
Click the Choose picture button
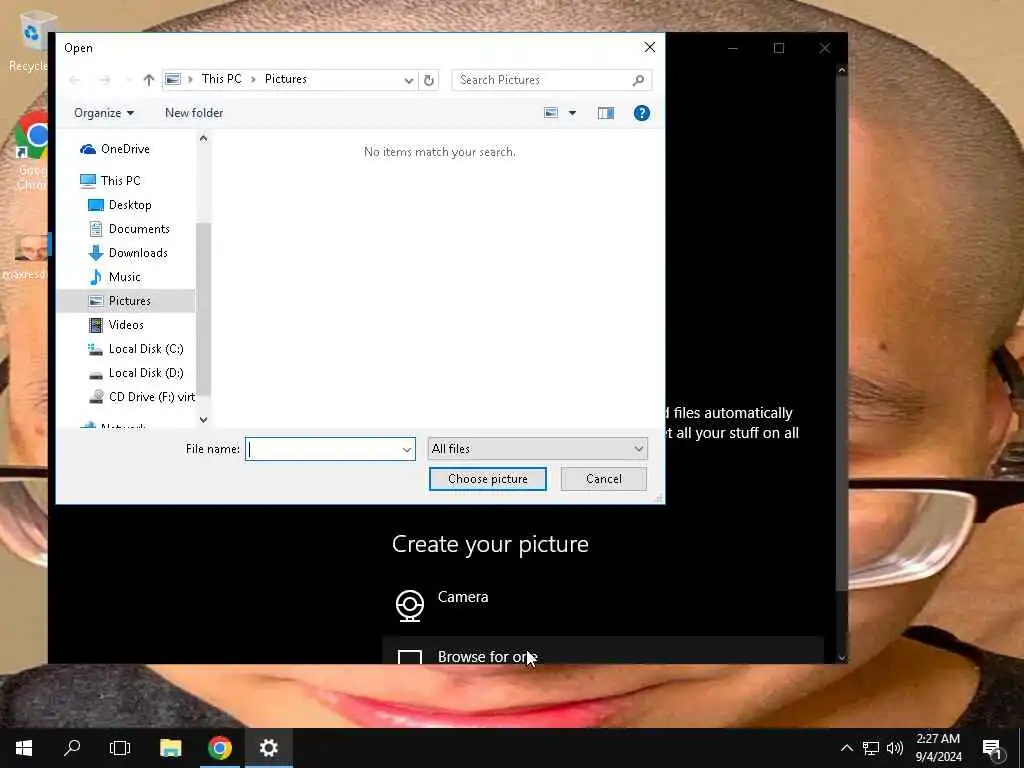coord(488,479)
